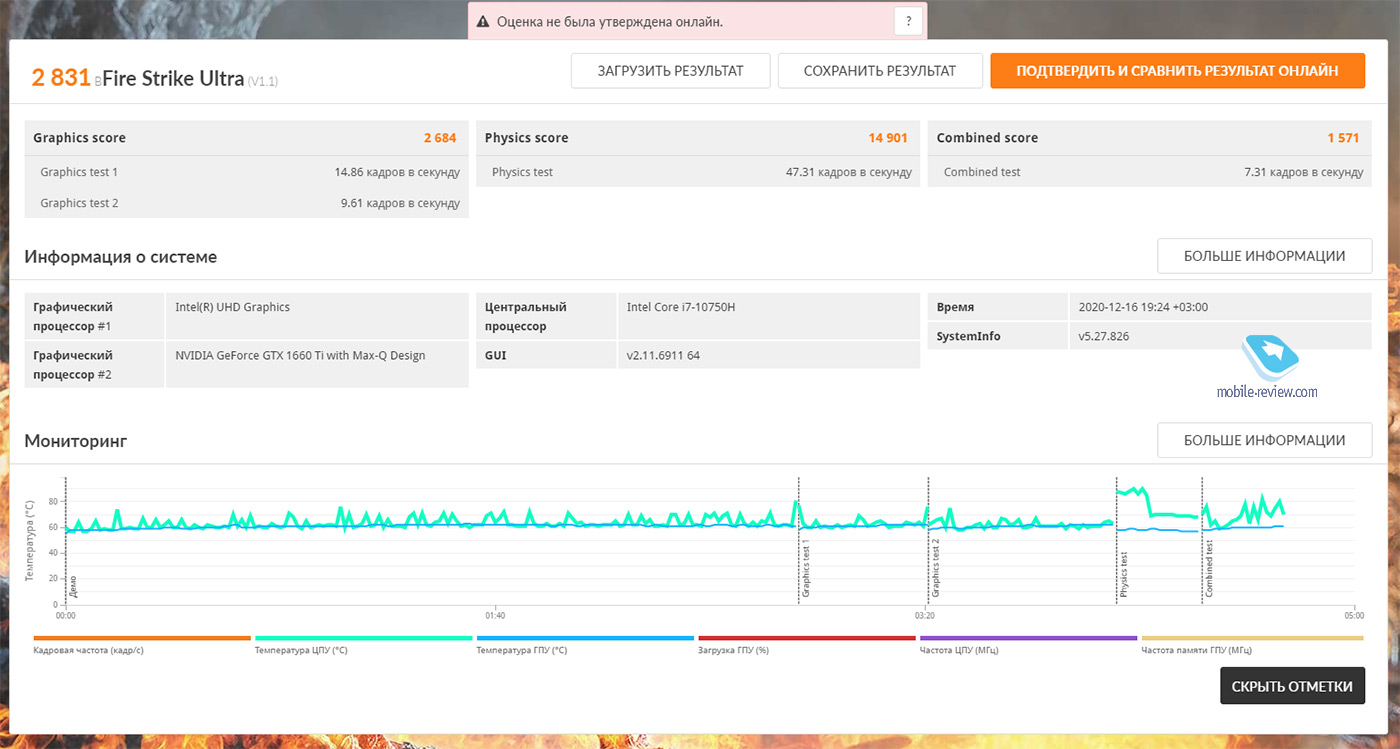Click the Graphics score heading
The image size is (1400, 749).
[x=80, y=138]
